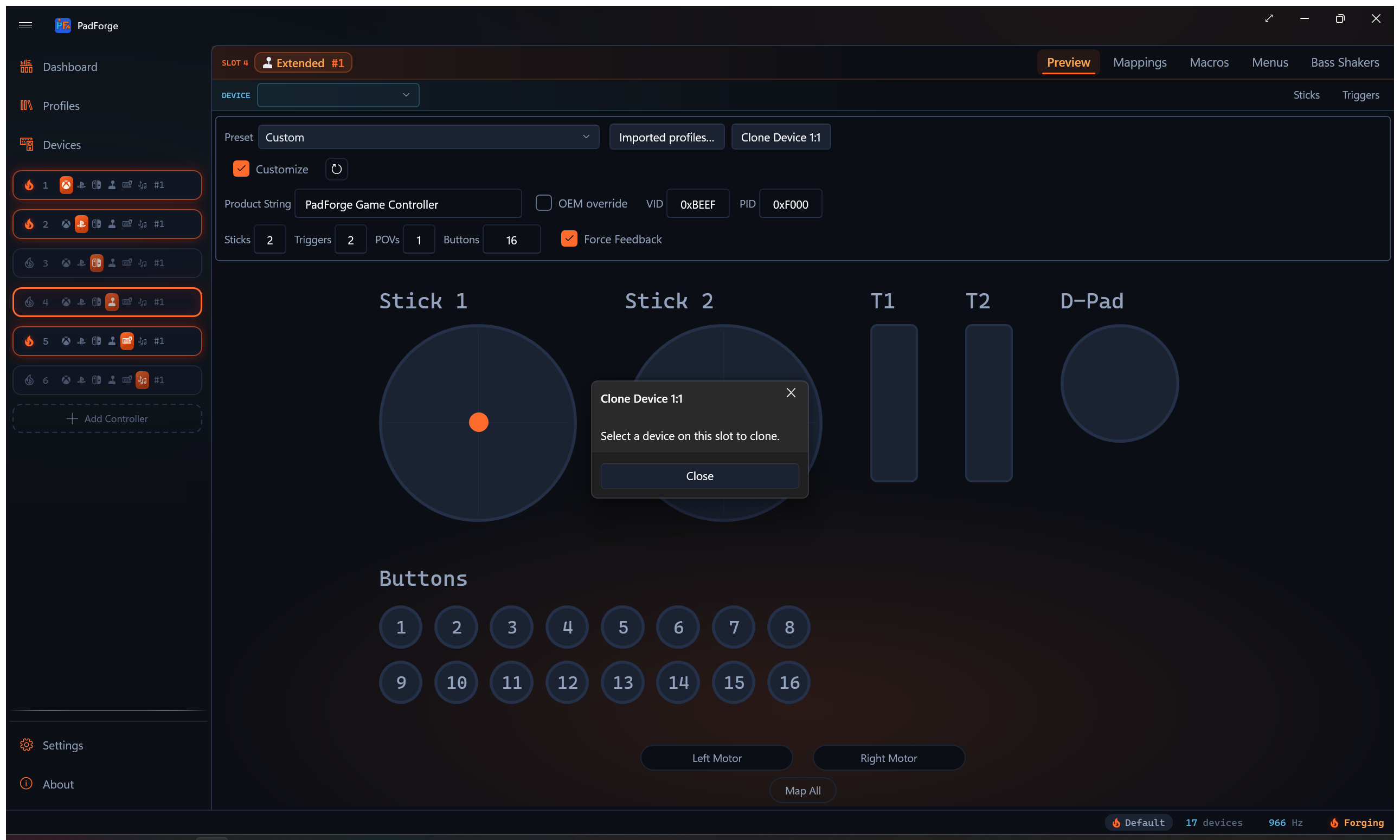Image resolution: width=1400 pixels, height=840 pixels.
Task: Click Add Controller
Action: [107, 418]
